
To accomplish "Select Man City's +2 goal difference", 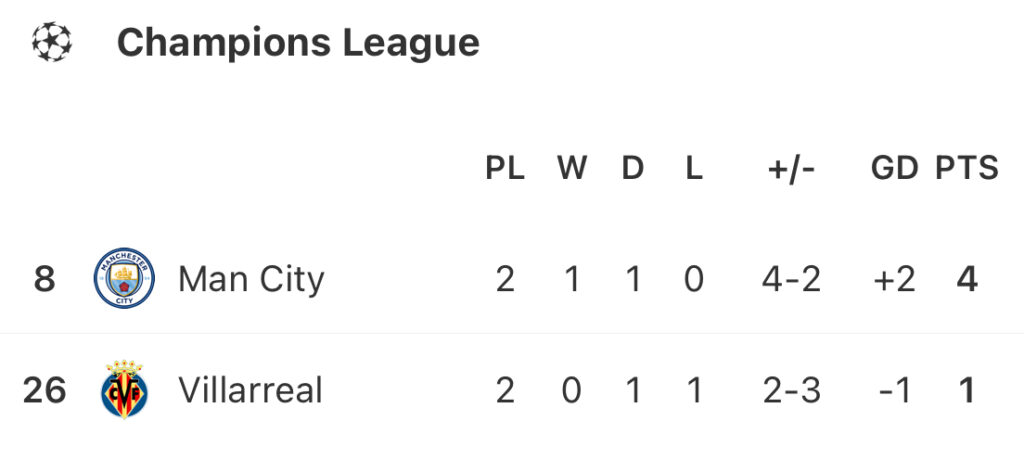I will pos(894,279).
